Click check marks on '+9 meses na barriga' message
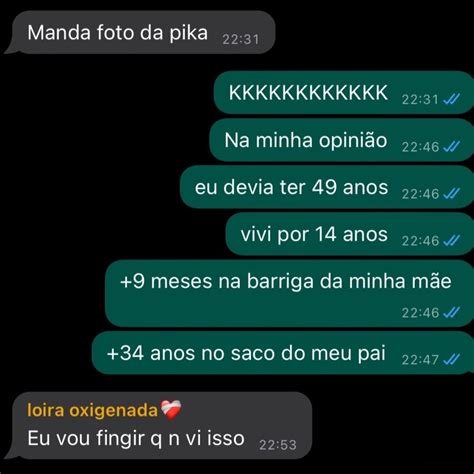474x474 pixels. (x=451, y=313)
